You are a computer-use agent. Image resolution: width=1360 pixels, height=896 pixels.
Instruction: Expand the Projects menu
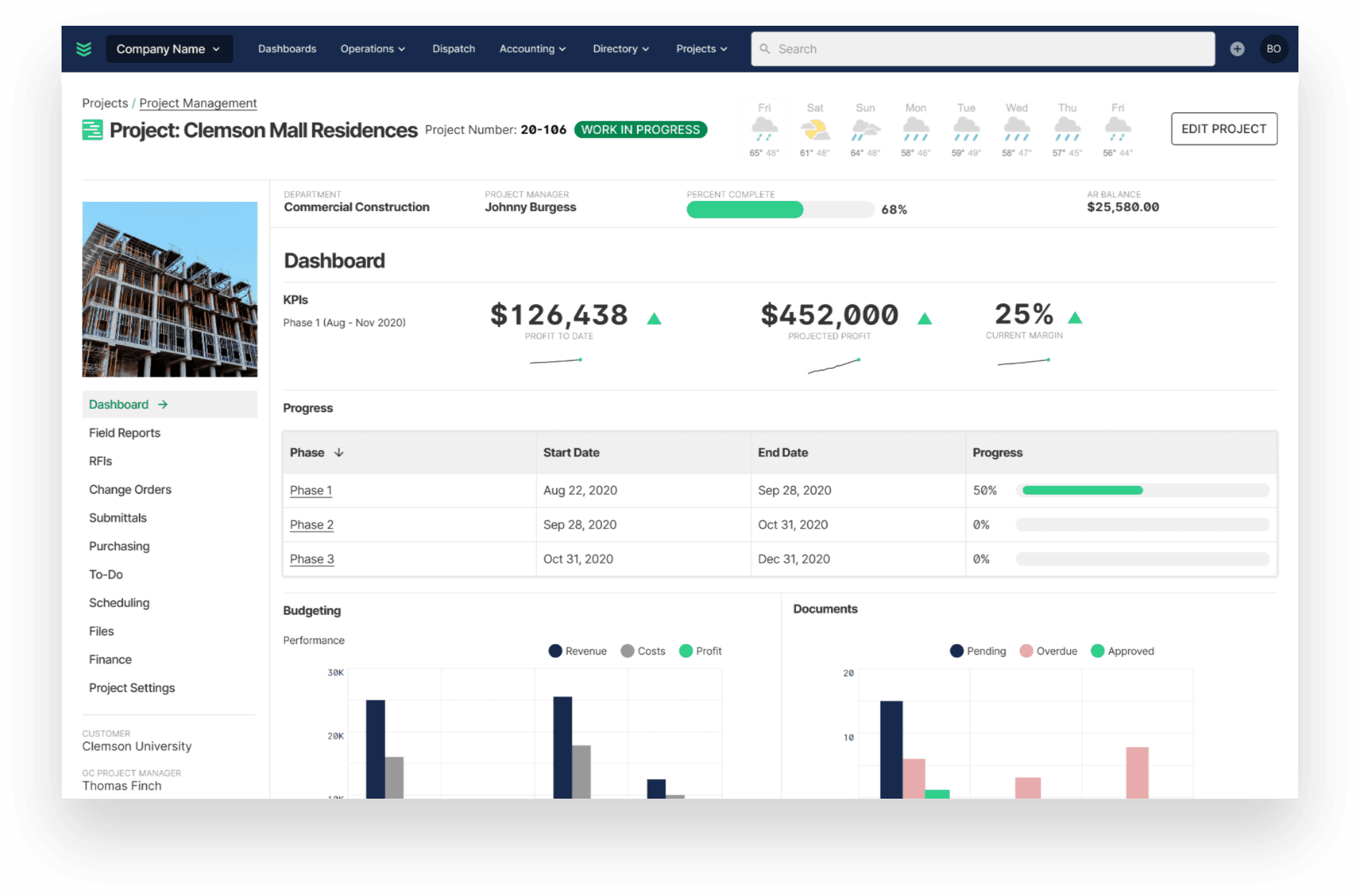[x=701, y=49]
